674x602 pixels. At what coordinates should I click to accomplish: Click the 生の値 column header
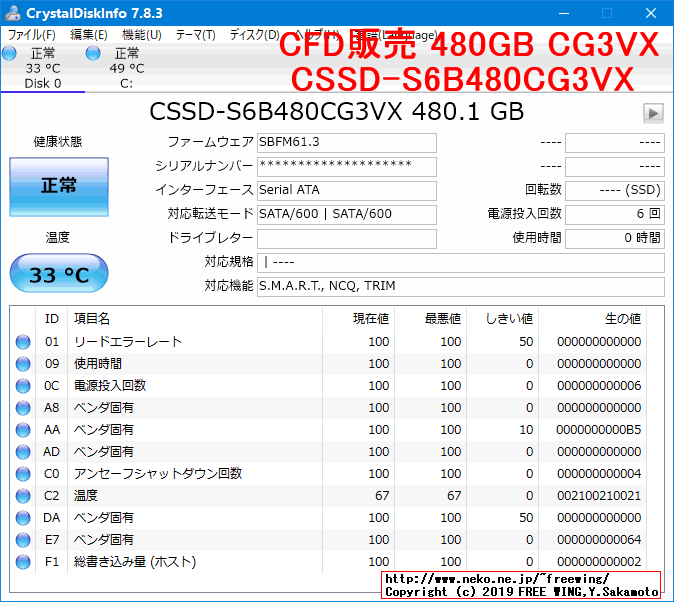pos(592,319)
